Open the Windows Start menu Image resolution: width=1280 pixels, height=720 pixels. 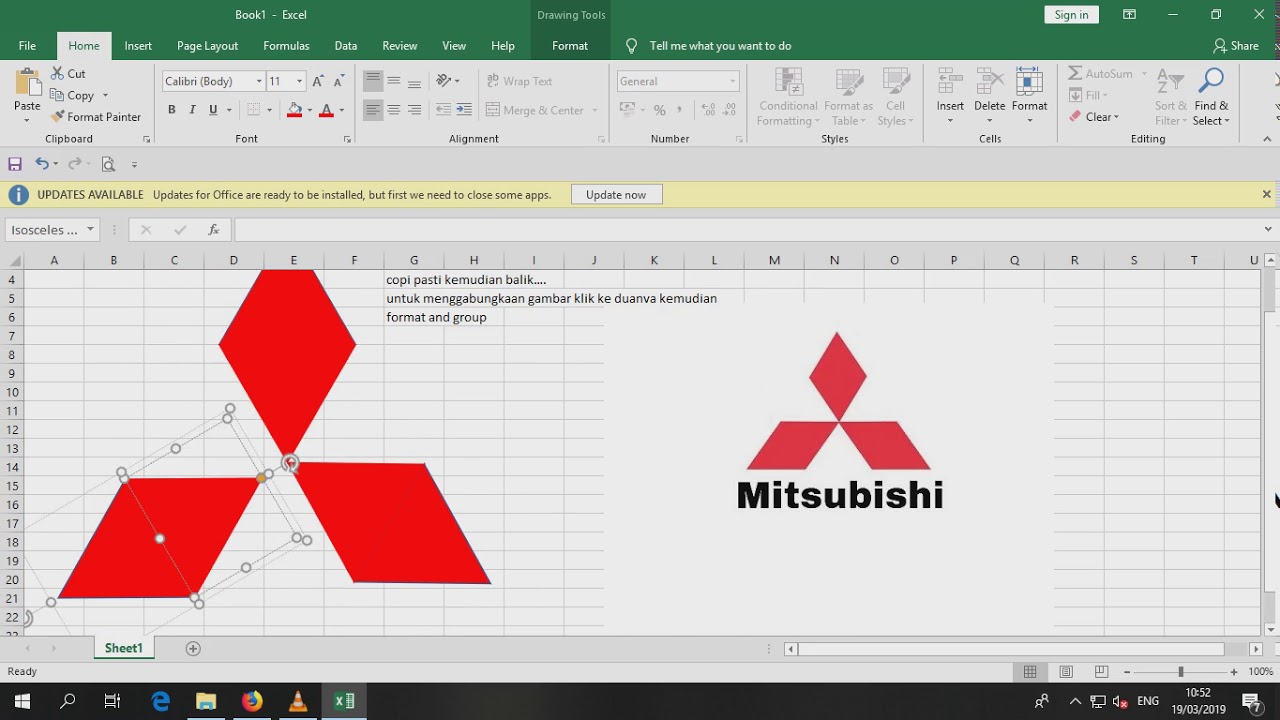[22, 702]
